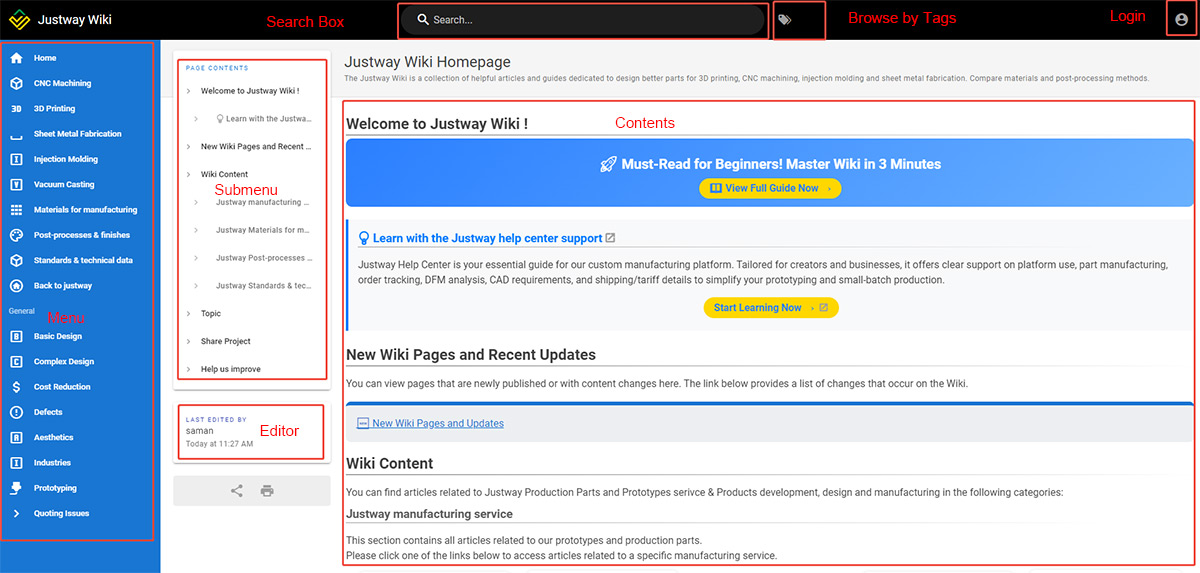
Task: Expand 'Justway Materials for m...' sub-item chevron
Action: click(x=197, y=230)
